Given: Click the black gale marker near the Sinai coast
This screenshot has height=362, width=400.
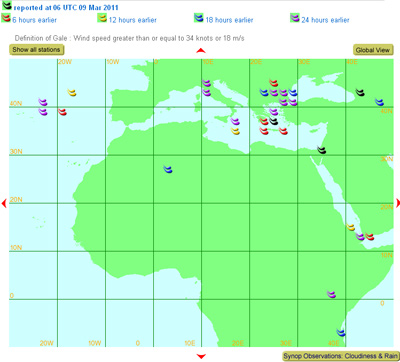Looking at the screenshot, I should coord(322,150).
